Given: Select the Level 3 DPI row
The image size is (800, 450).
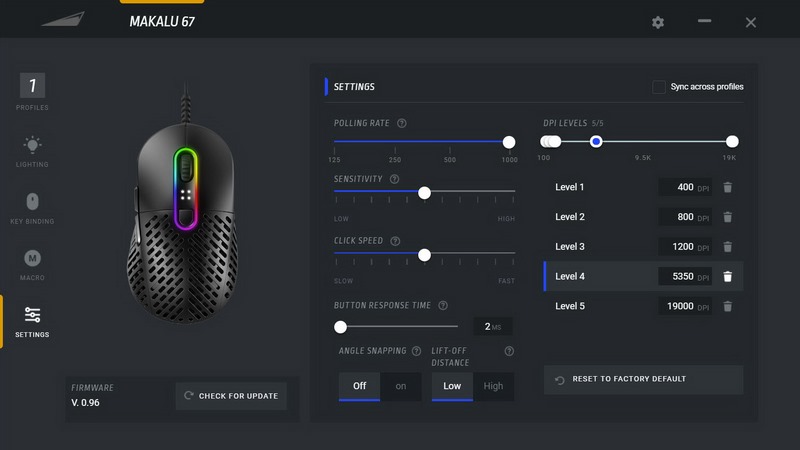Looking at the screenshot, I should (643, 246).
